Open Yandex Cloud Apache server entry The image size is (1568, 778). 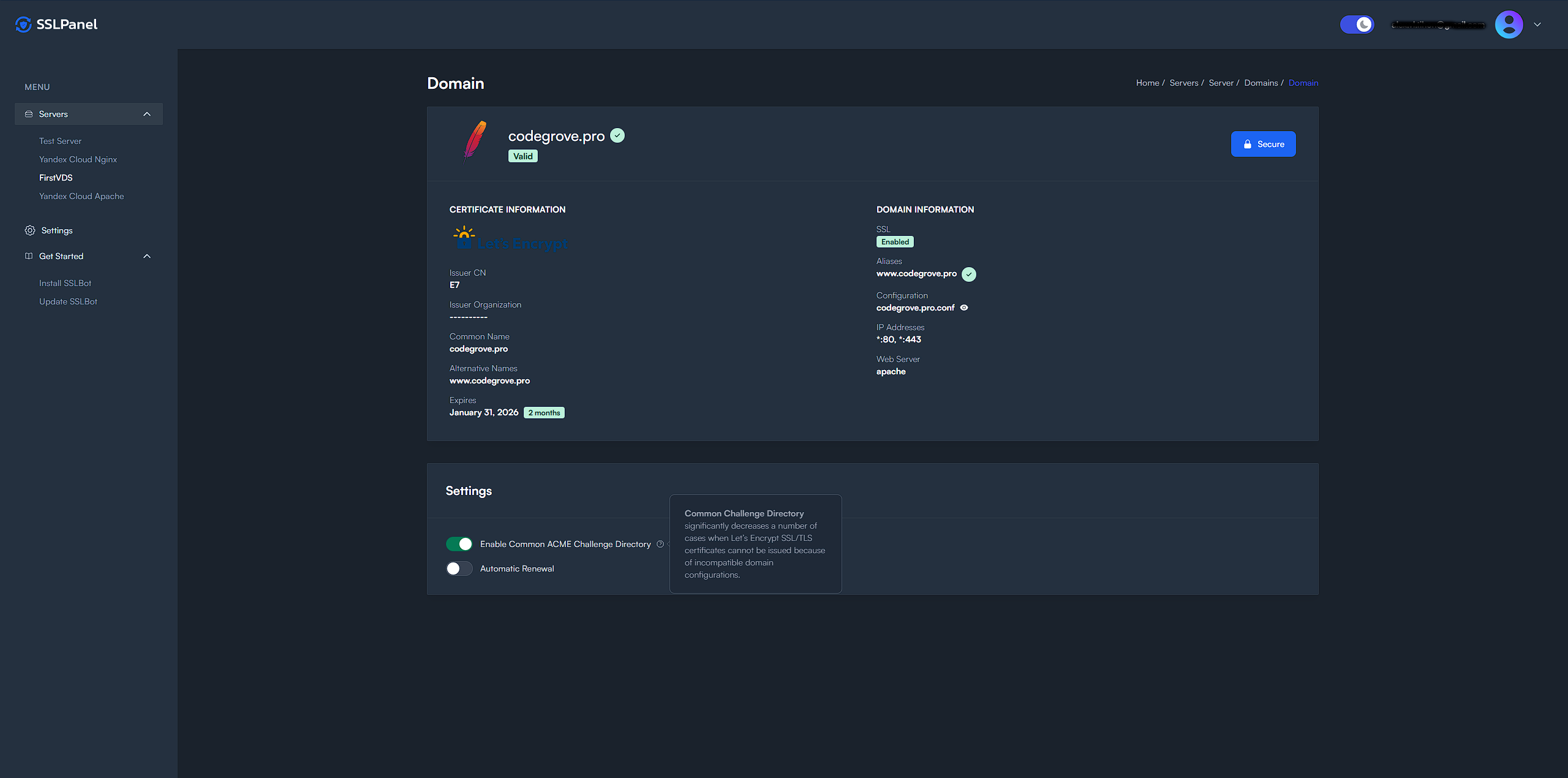click(81, 196)
